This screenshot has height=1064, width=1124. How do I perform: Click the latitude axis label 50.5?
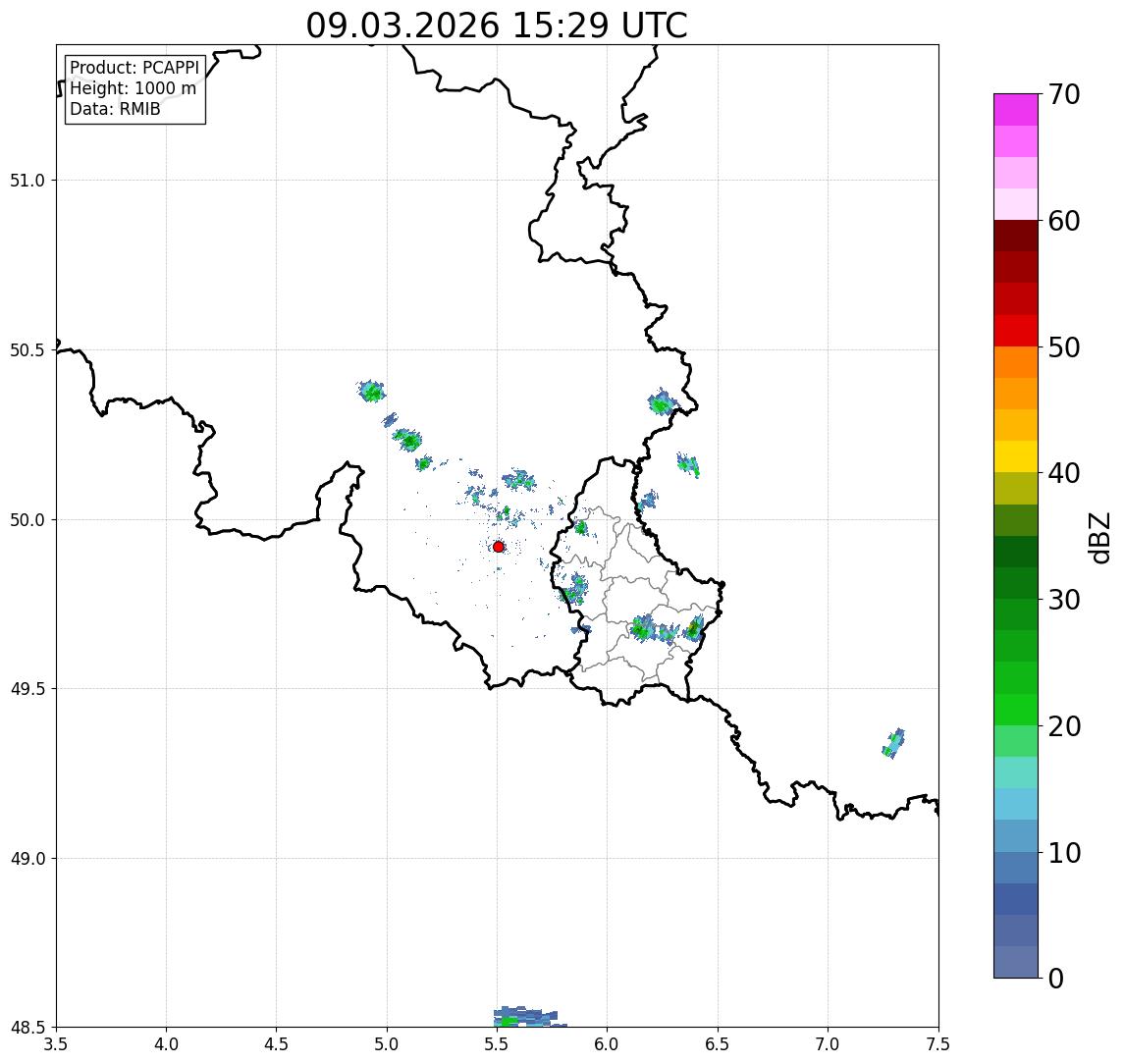pos(27,350)
